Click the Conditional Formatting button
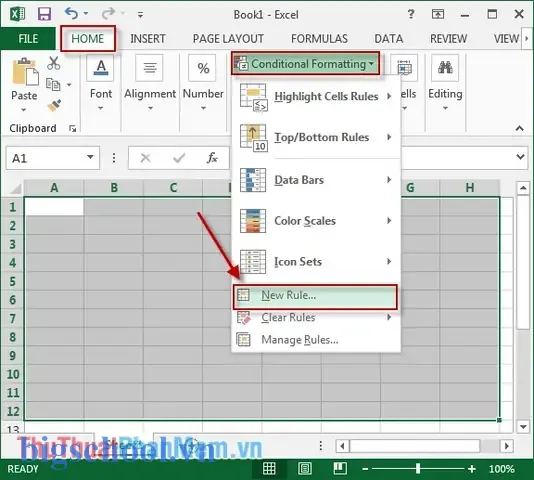 pyautogui.click(x=305, y=64)
